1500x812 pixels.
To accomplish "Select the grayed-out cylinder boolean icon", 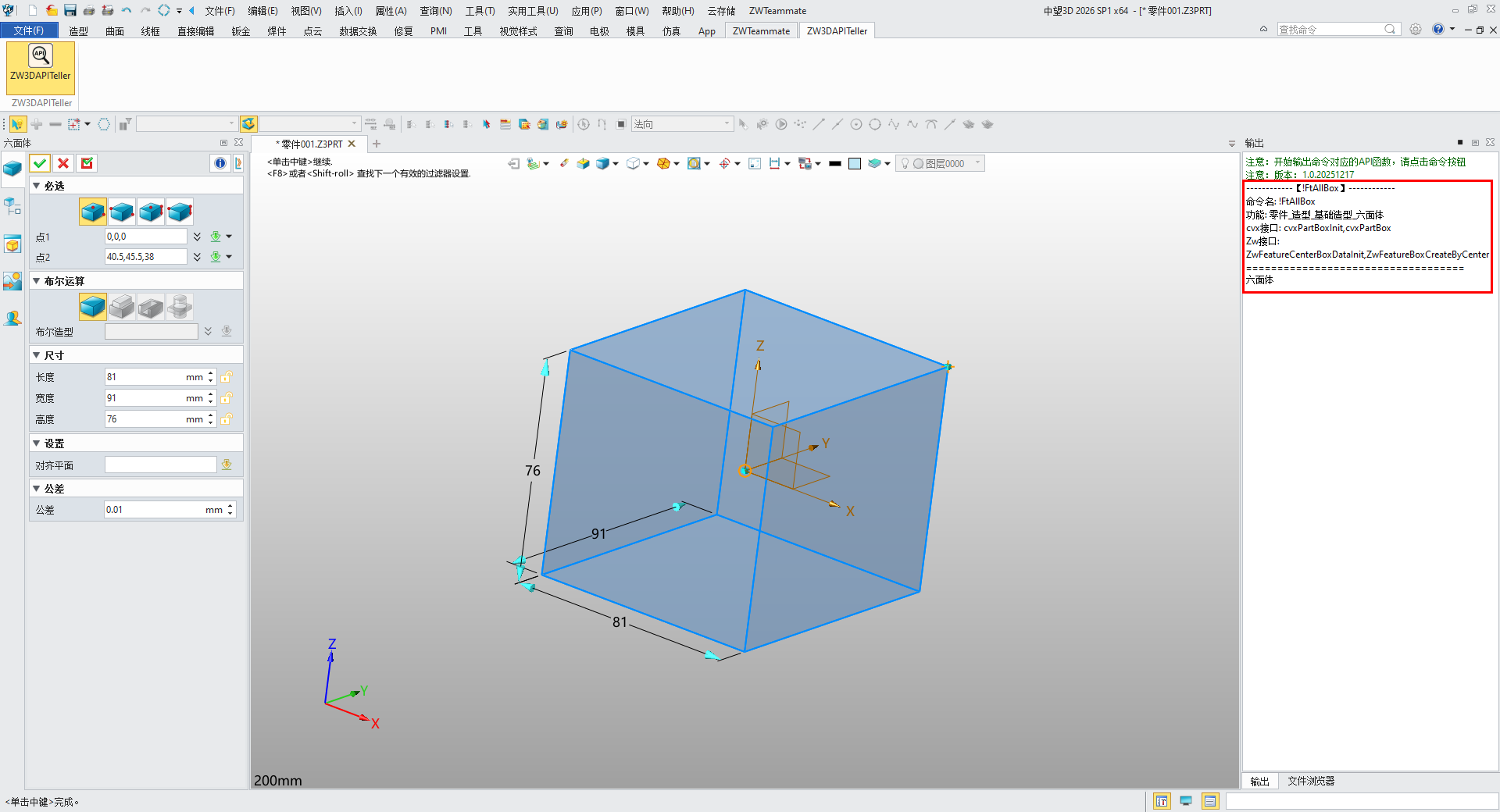I will click(180, 307).
